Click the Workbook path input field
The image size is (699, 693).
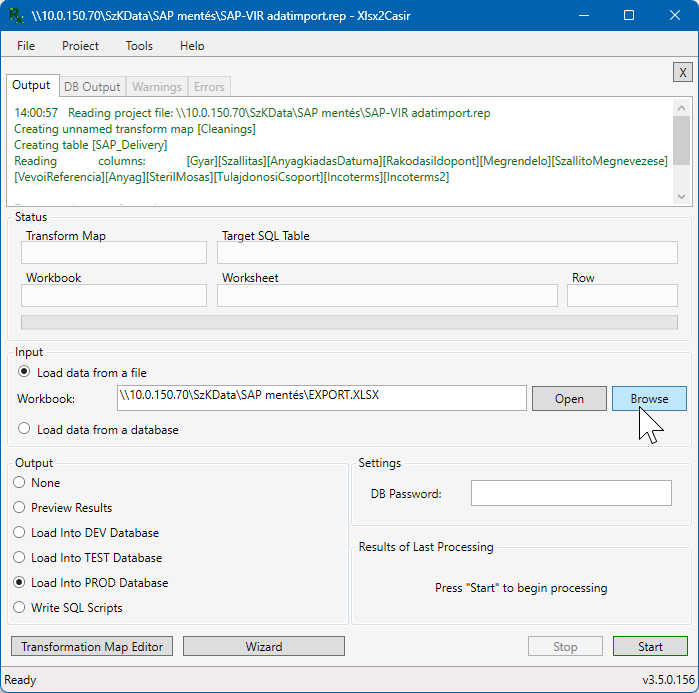[321, 398]
